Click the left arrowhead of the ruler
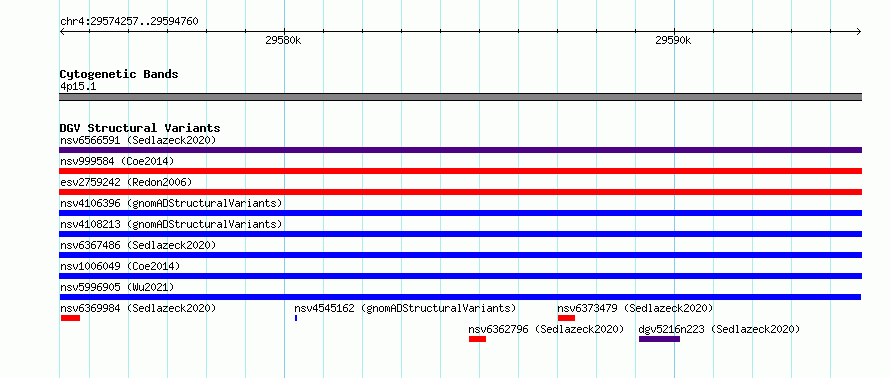Viewport: 890px width, 378px height. tap(62, 32)
